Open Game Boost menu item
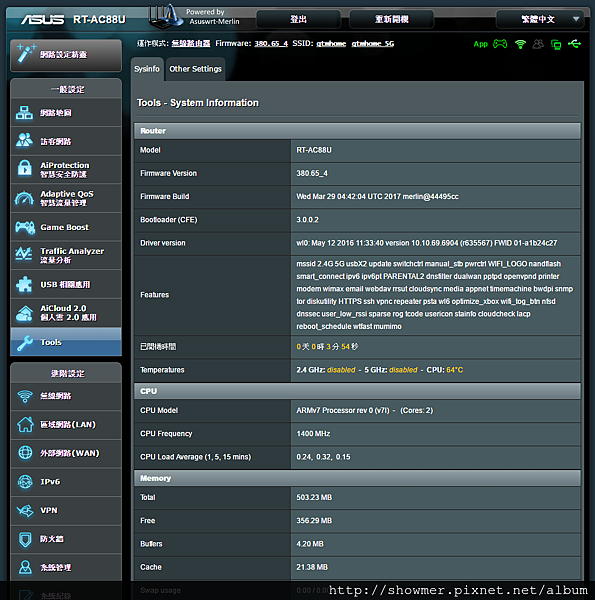The image size is (595, 600). click(x=66, y=227)
